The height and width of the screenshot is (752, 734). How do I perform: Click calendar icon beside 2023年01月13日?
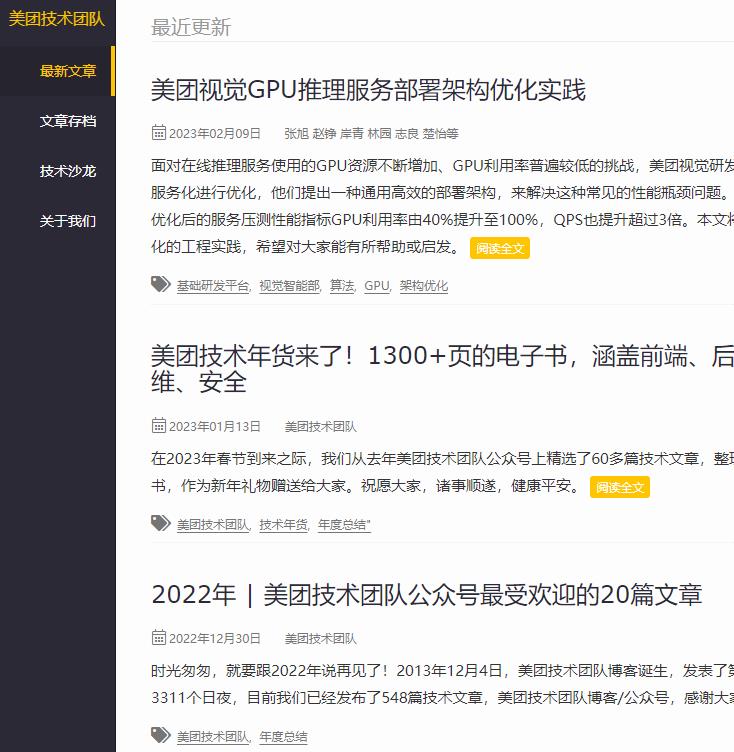coord(159,425)
